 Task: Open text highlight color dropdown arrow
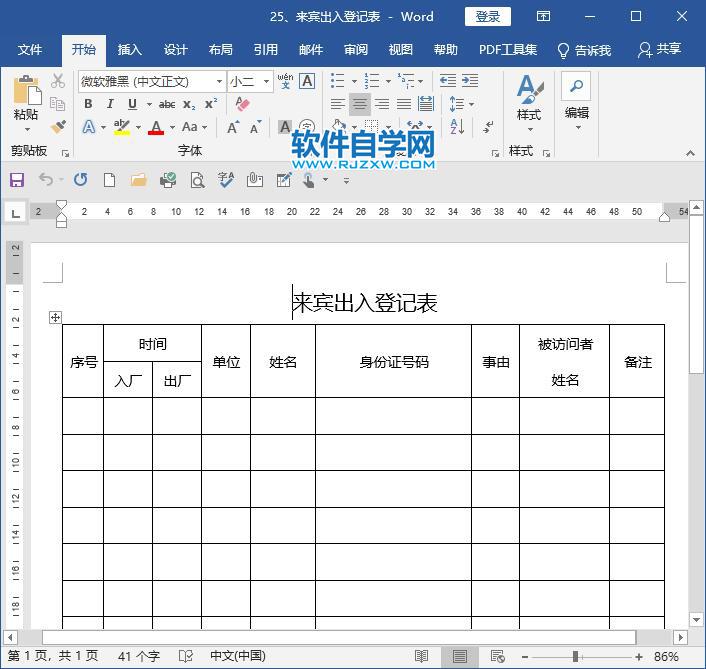[x=138, y=127]
